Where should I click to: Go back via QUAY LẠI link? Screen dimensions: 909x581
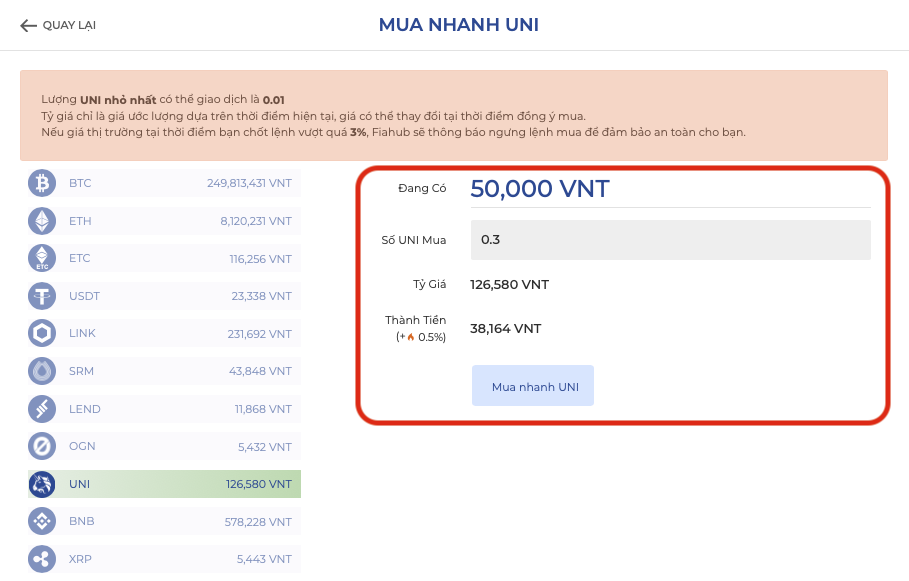69,26
